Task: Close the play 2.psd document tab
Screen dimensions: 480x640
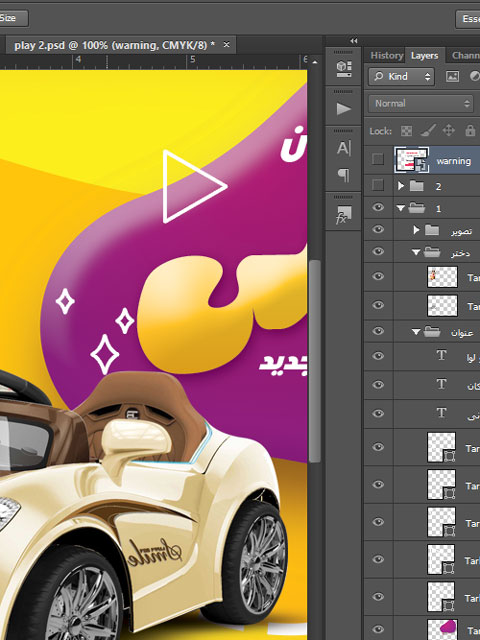Action: (227, 44)
